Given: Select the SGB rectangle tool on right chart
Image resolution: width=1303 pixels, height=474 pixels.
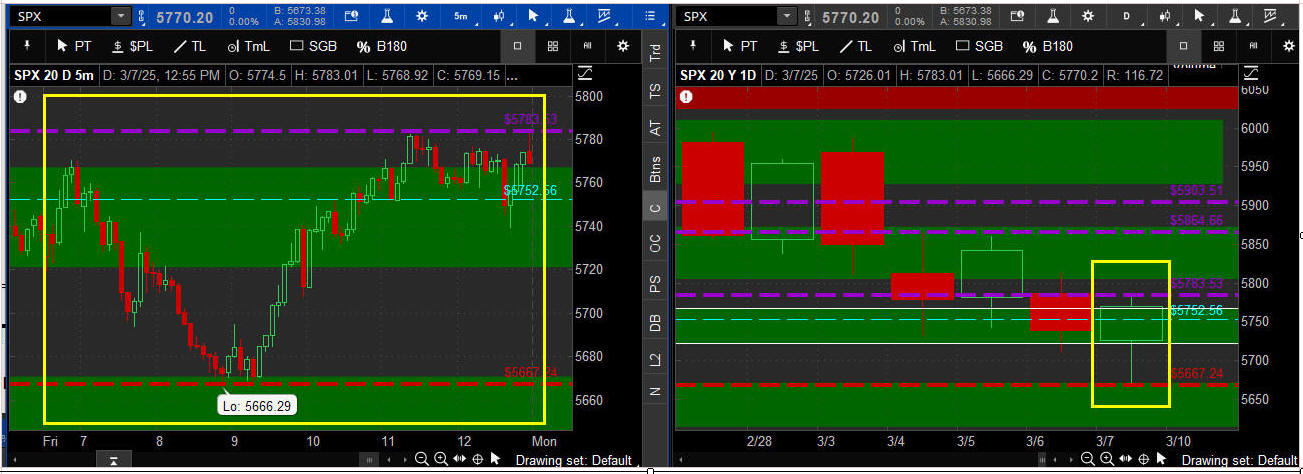Looking at the screenshot, I should click(979, 46).
